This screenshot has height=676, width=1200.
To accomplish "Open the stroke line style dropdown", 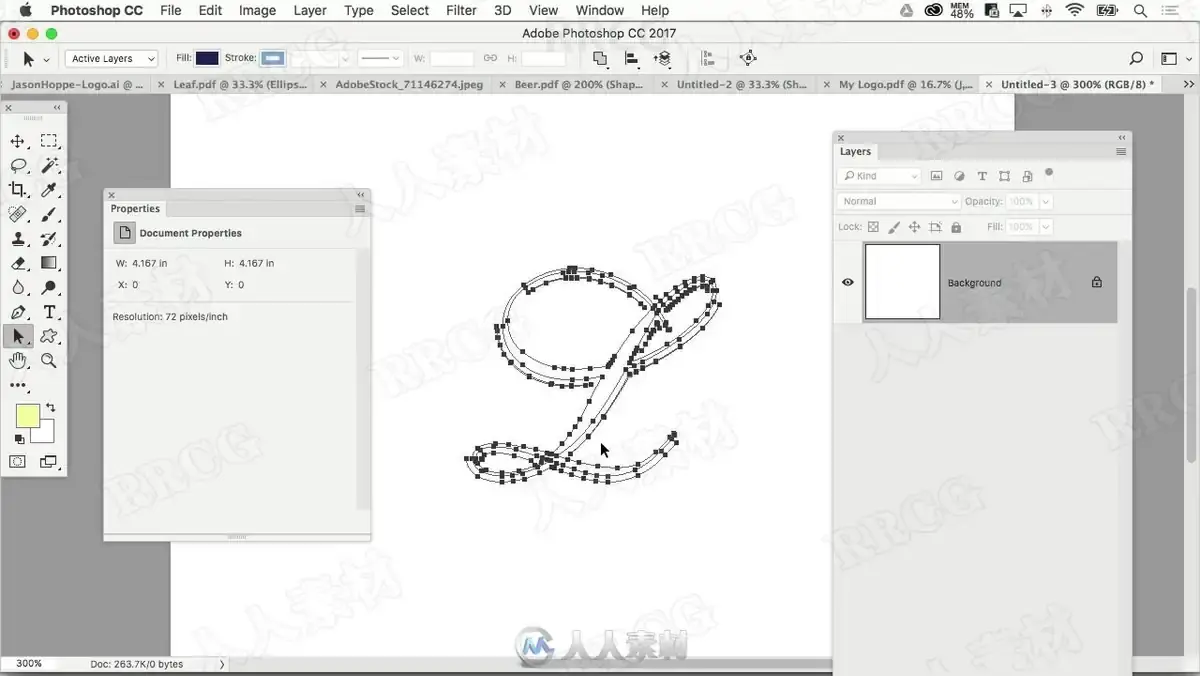I will (x=380, y=59).
